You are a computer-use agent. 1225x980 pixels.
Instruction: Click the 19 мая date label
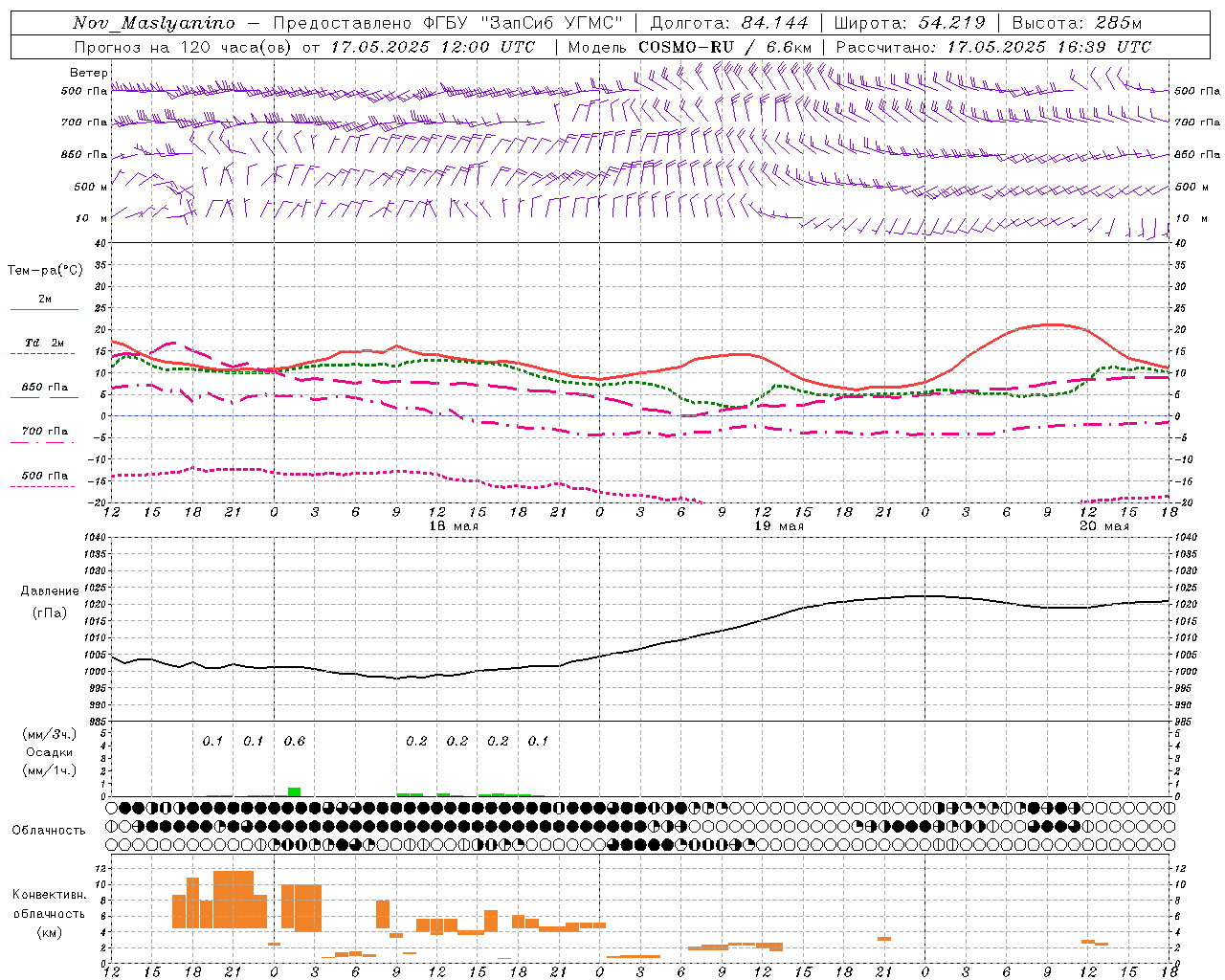779,526
